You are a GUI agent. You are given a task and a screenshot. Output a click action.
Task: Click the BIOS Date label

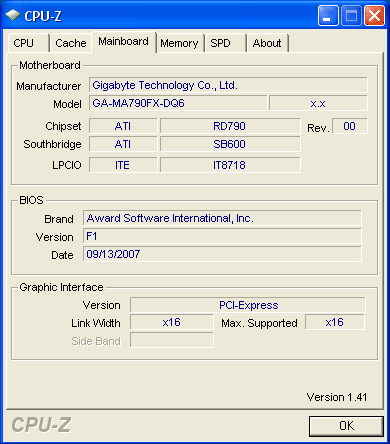click(62, 255)
